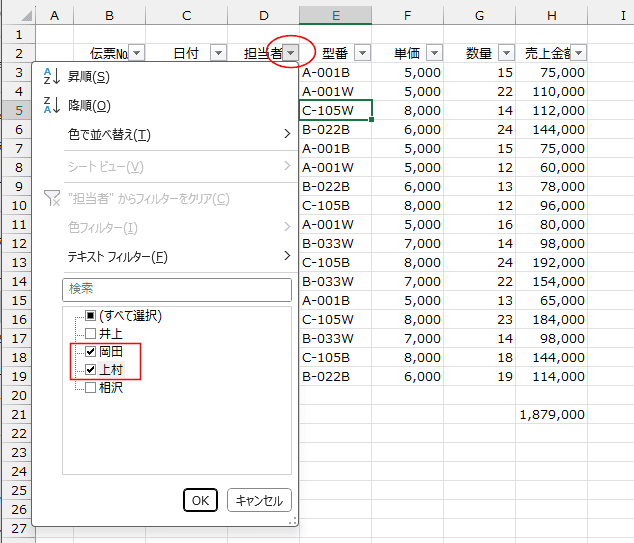634x543 pixels.
Task: Click cell containing C-105W in row 5
Action: click(335, 110)
